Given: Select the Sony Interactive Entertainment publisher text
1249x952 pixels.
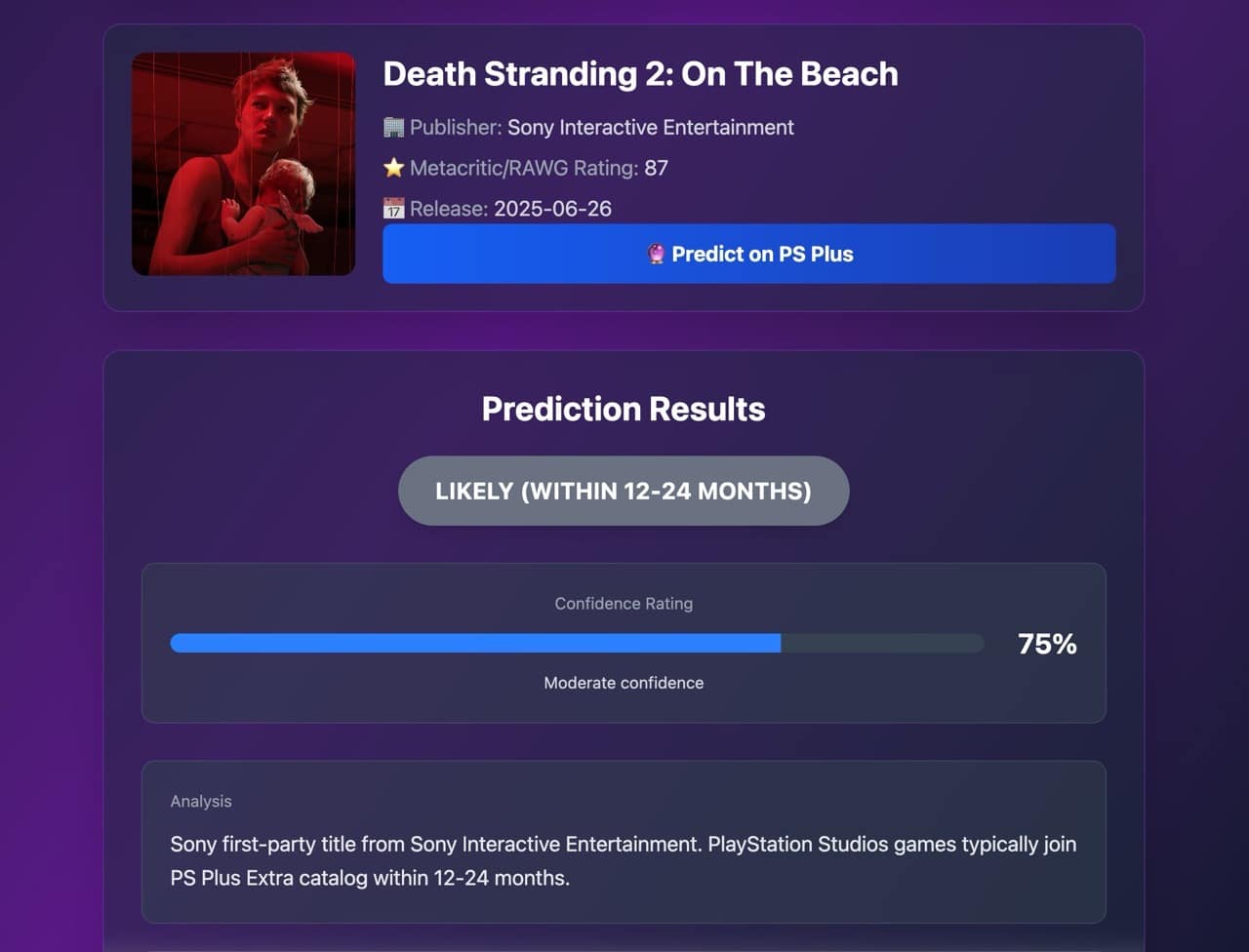Looking at the screenshot, I should [650, 127].
